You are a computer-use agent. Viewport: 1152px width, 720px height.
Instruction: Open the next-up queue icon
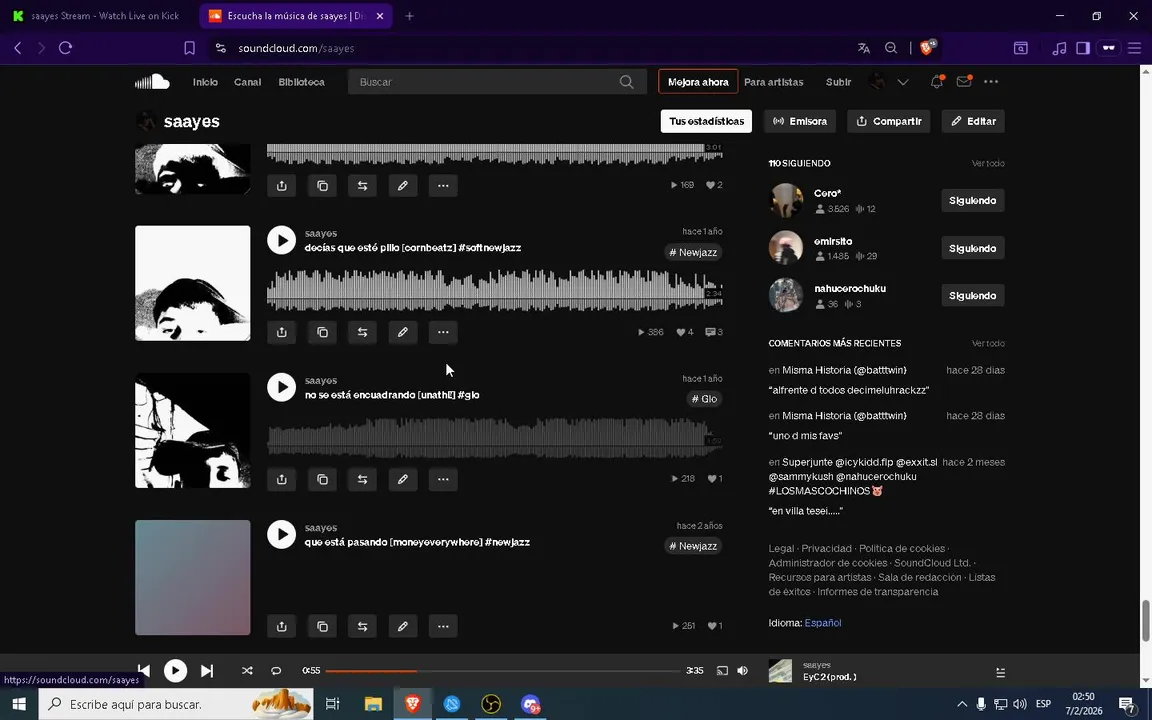(x=1000, y=672)
